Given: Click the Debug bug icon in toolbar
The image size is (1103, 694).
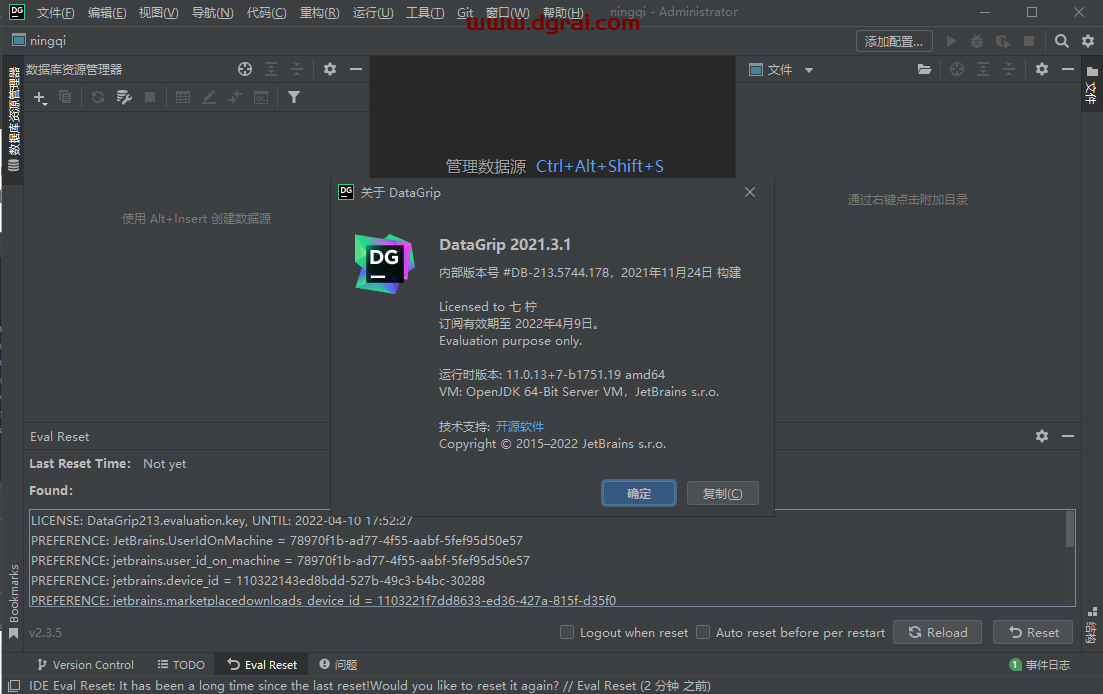Looking at the screenshot, I should (977, 41).
